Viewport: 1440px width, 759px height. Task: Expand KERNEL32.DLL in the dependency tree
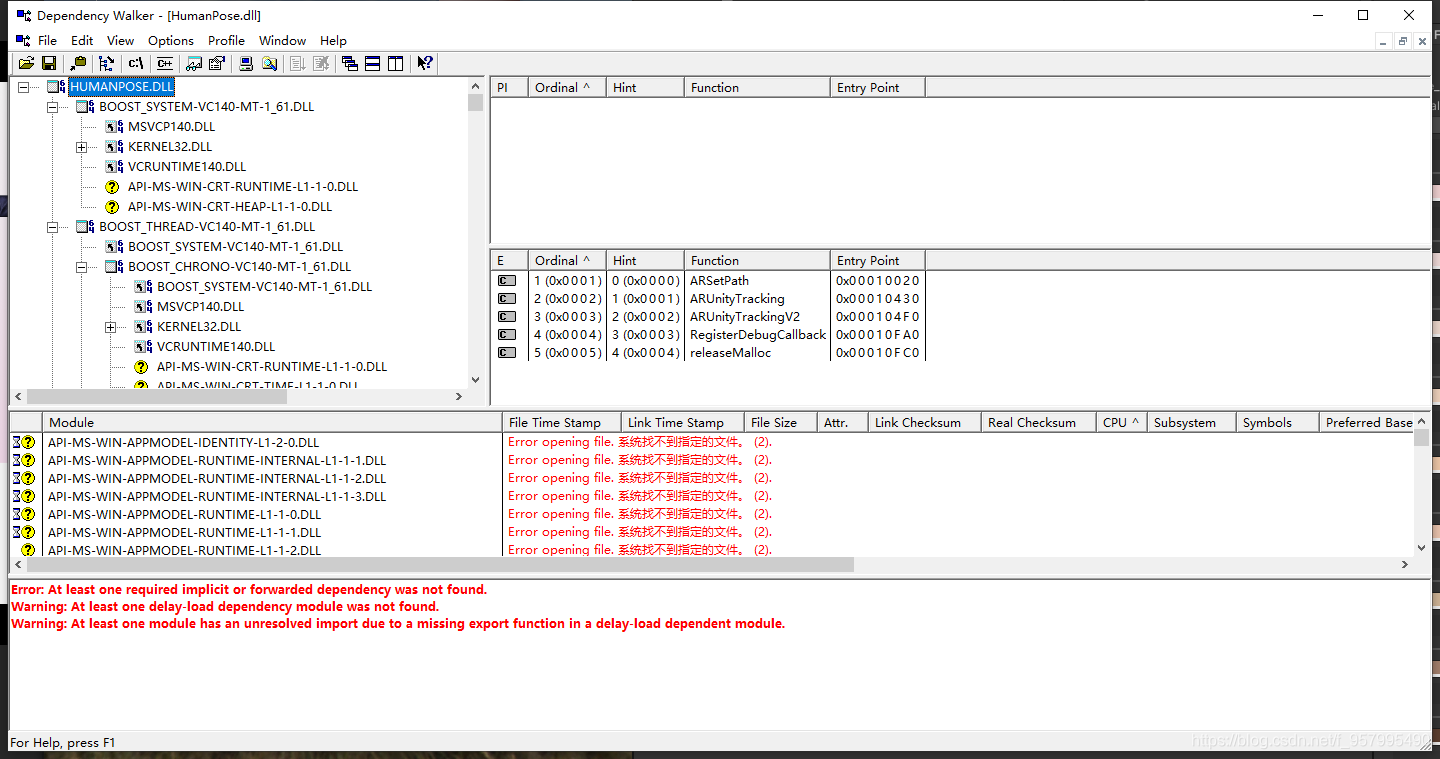[81, 146]
